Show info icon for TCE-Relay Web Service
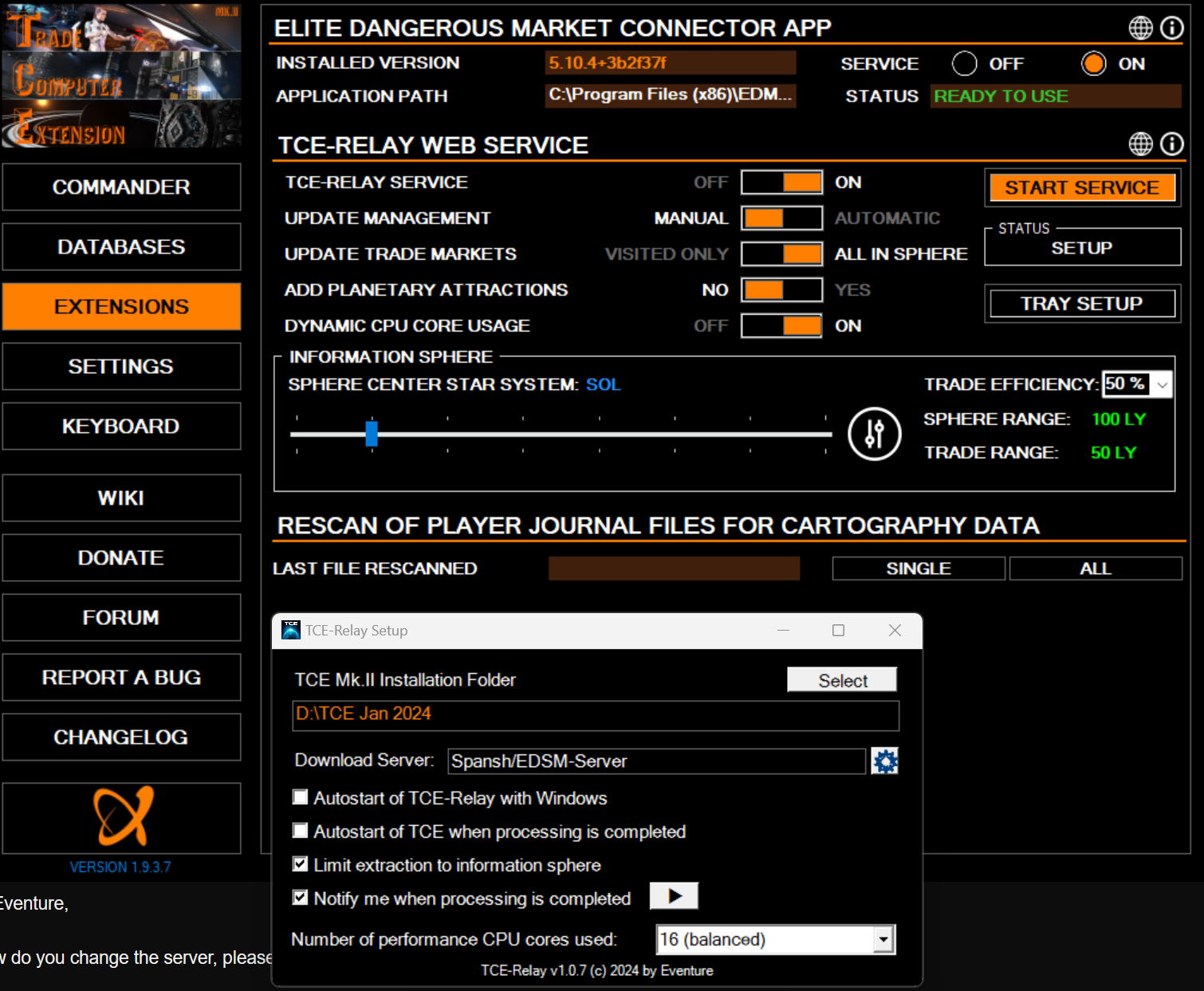 pos(1171,144)
